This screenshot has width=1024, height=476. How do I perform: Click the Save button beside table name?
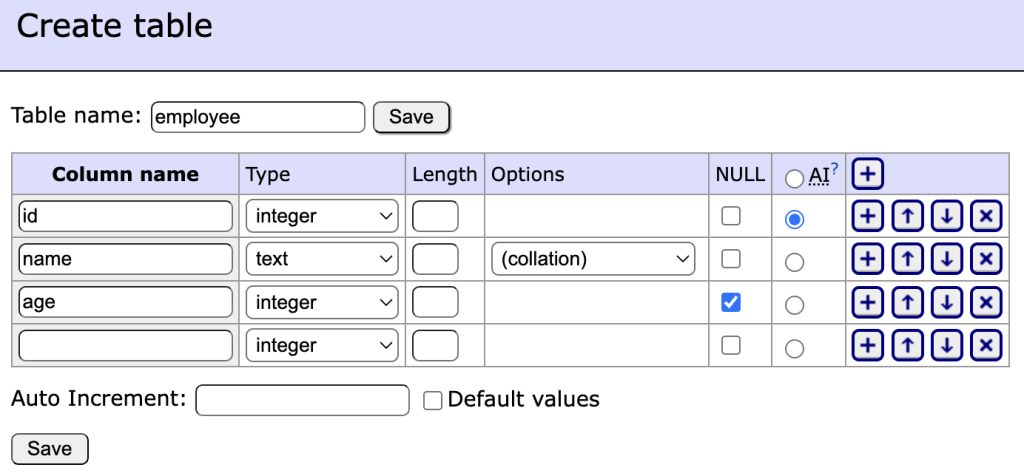pos(411,117)
